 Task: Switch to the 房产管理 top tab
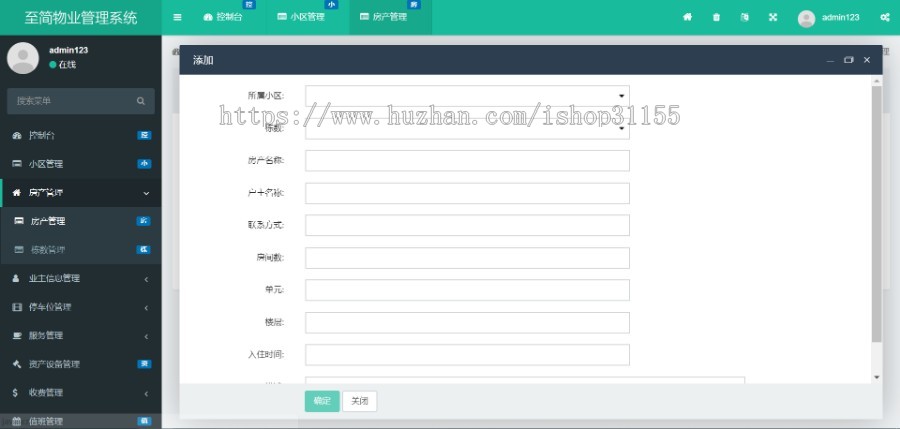point(390,17)
